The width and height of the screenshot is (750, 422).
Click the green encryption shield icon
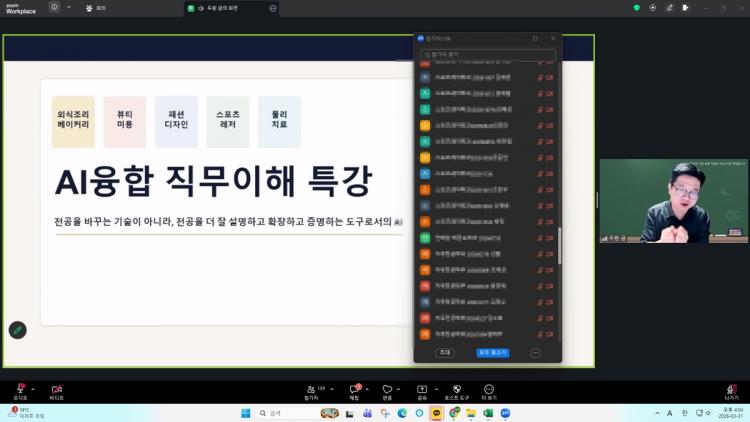636,7
